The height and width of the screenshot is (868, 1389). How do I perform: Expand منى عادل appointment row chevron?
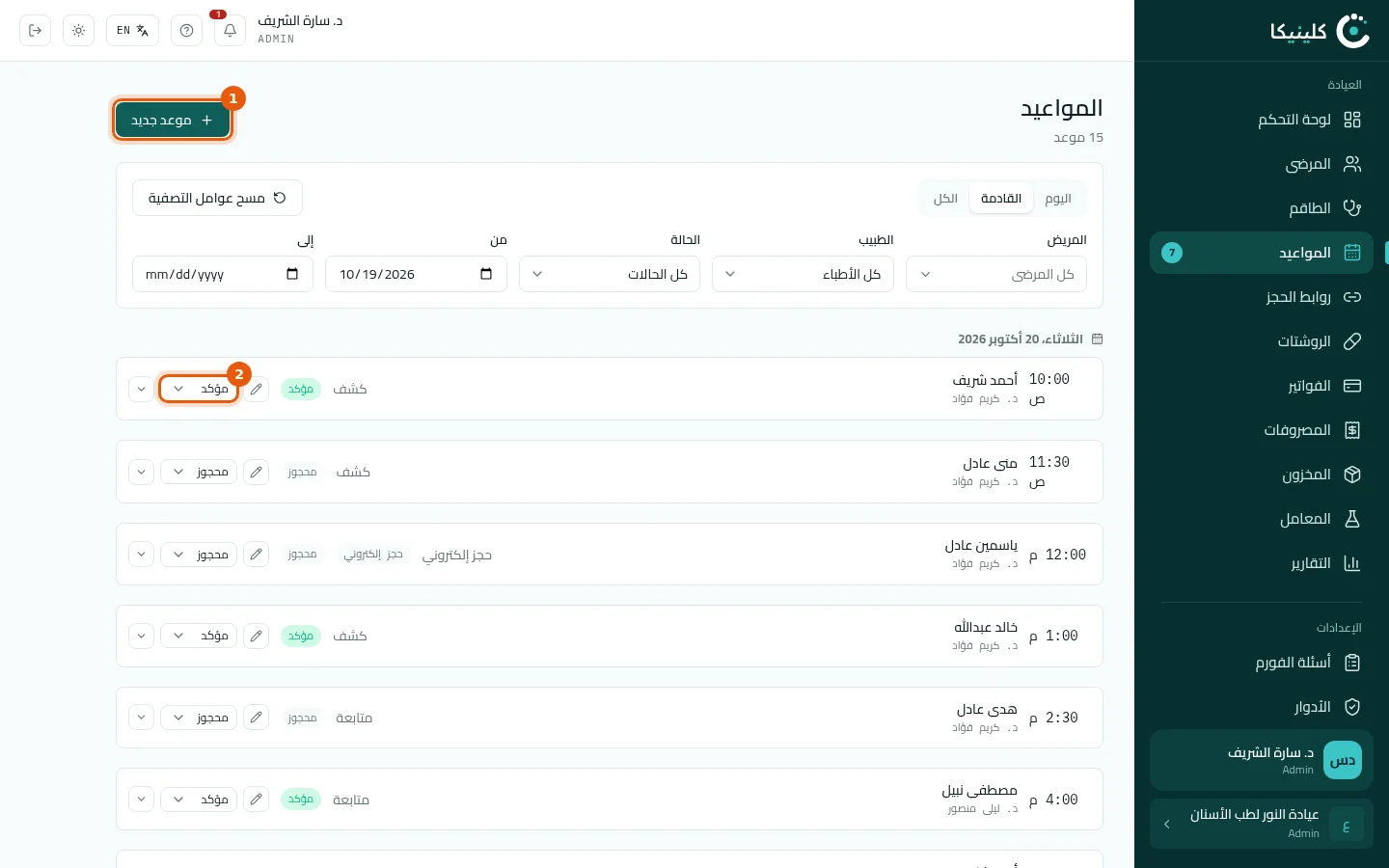pos(141,472)
